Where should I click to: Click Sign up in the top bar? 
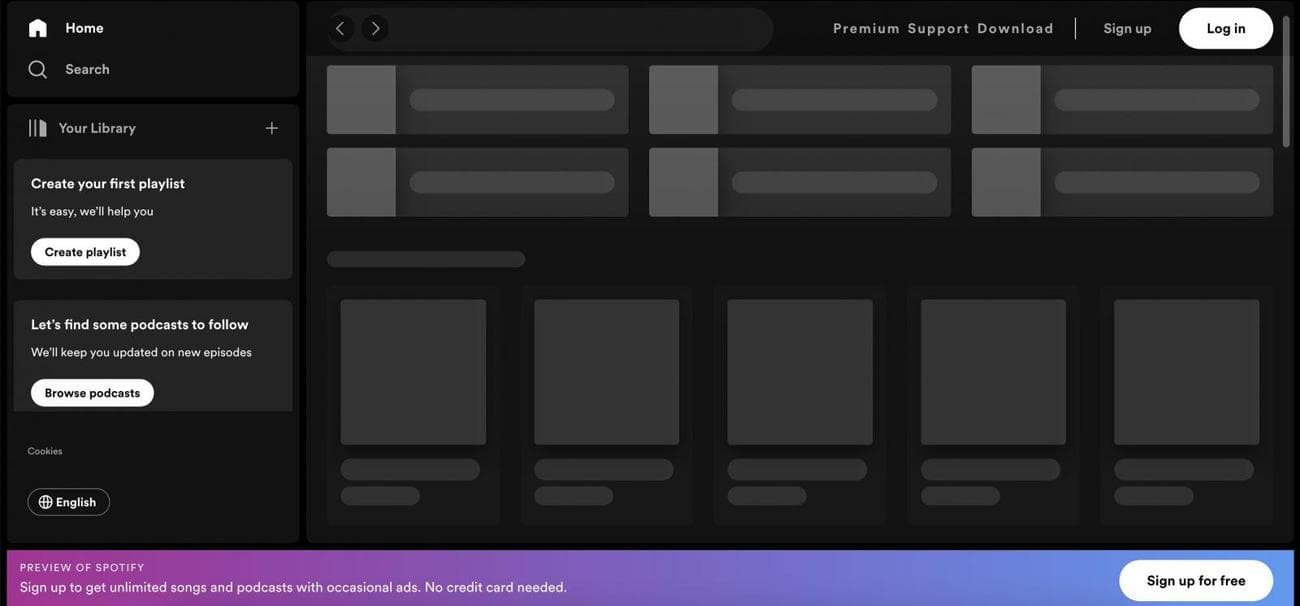[1127, 29]
